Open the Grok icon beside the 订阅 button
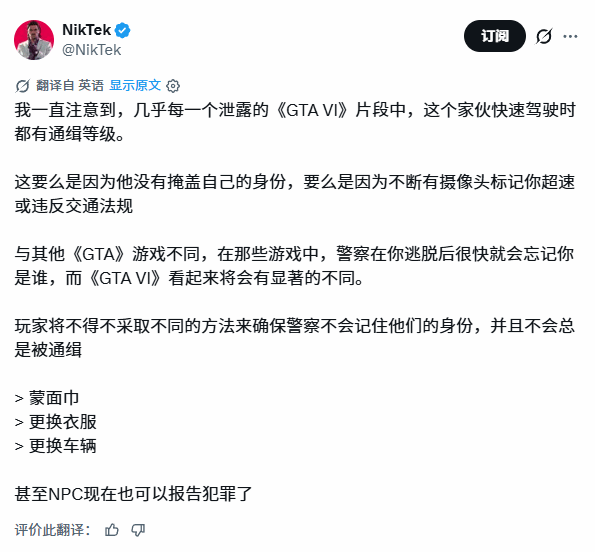 tap(544, 36)
